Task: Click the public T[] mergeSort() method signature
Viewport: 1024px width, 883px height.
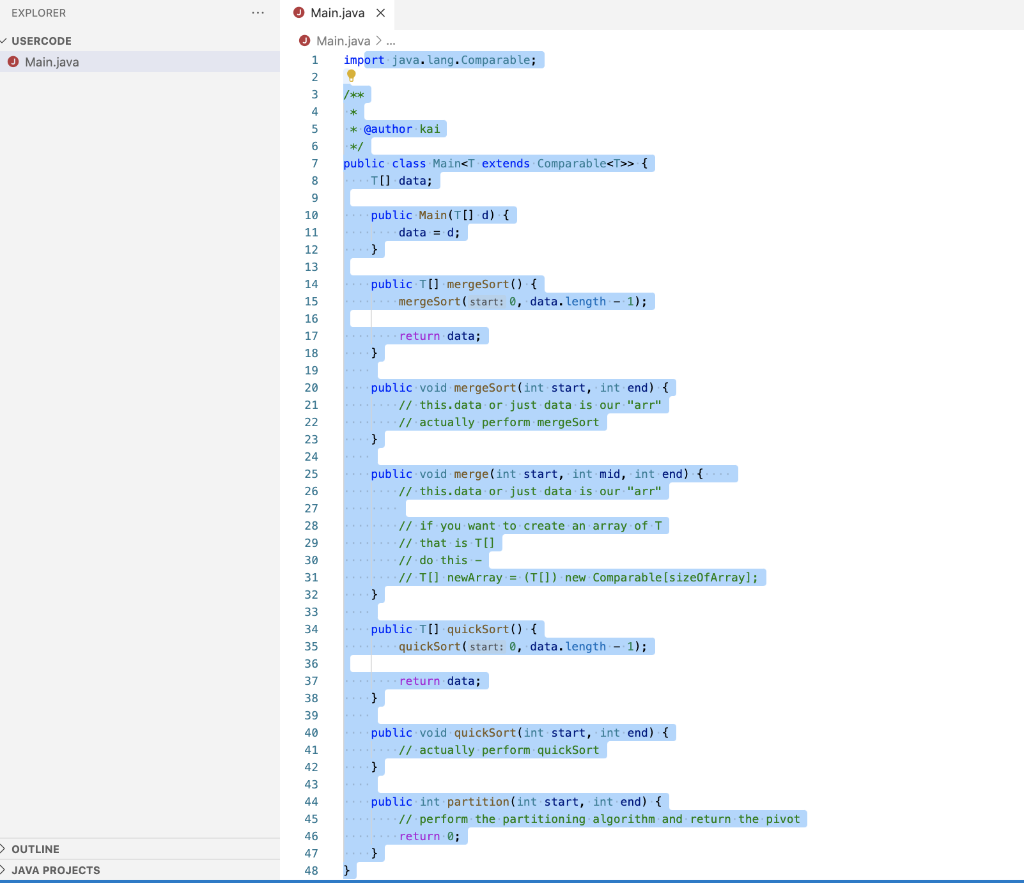Action: [x=454, y=284]
